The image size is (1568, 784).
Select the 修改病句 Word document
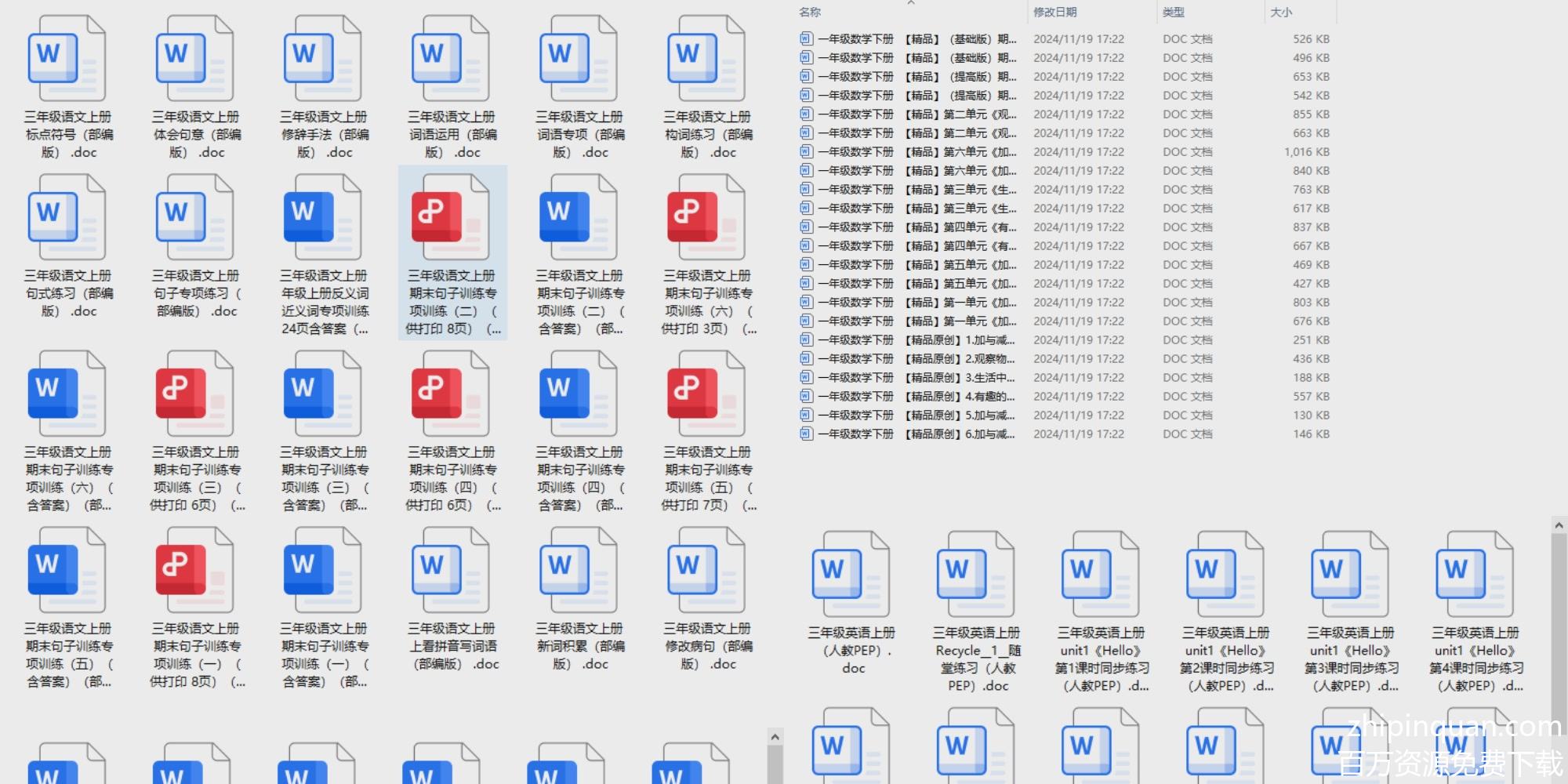pyautogui.click(x=706, y=572)
